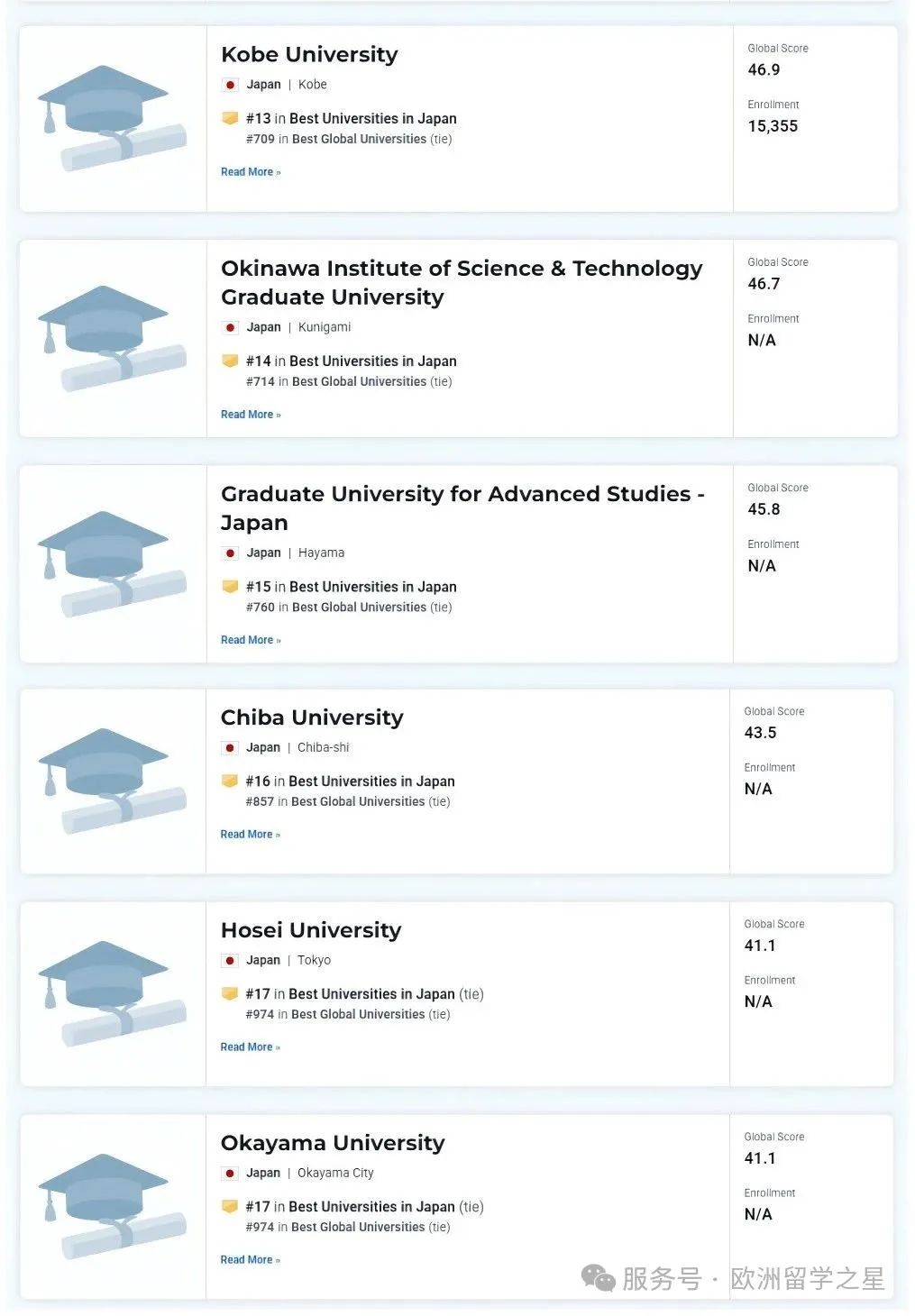Open Read More link for Okayama University

tap(250, 1260)
